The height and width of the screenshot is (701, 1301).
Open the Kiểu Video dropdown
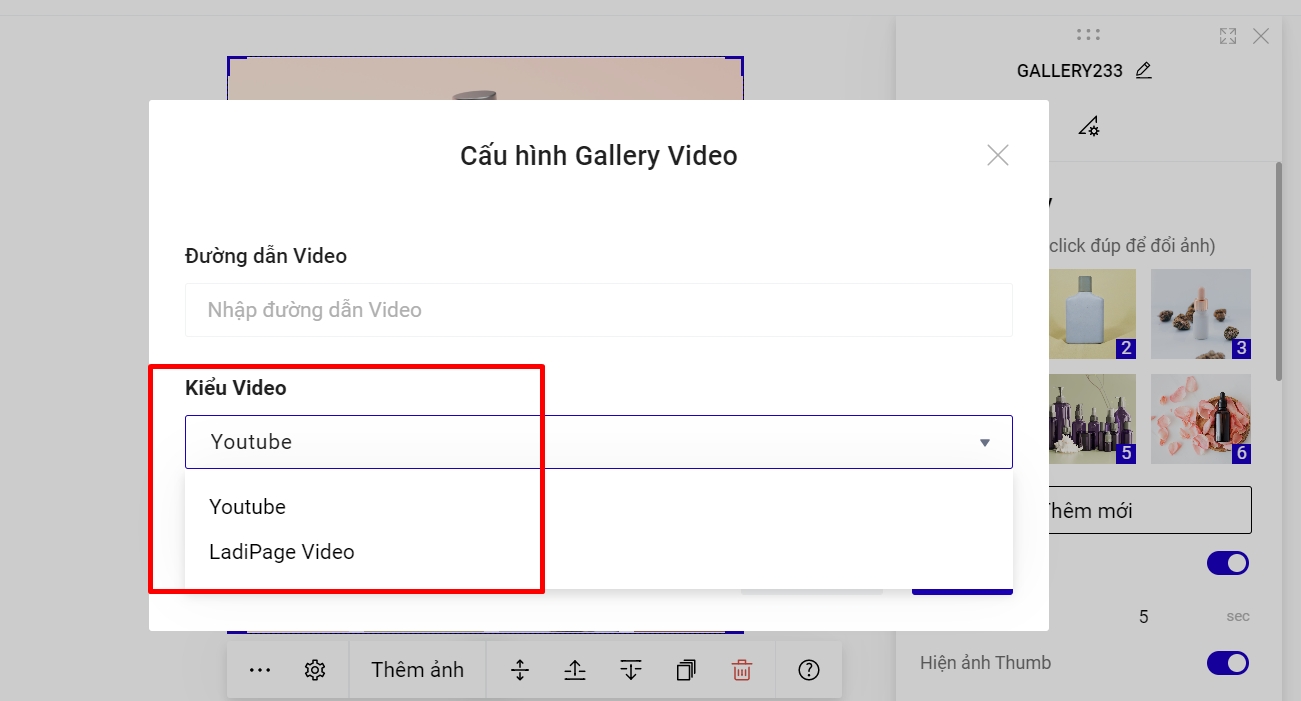point(598,442)
